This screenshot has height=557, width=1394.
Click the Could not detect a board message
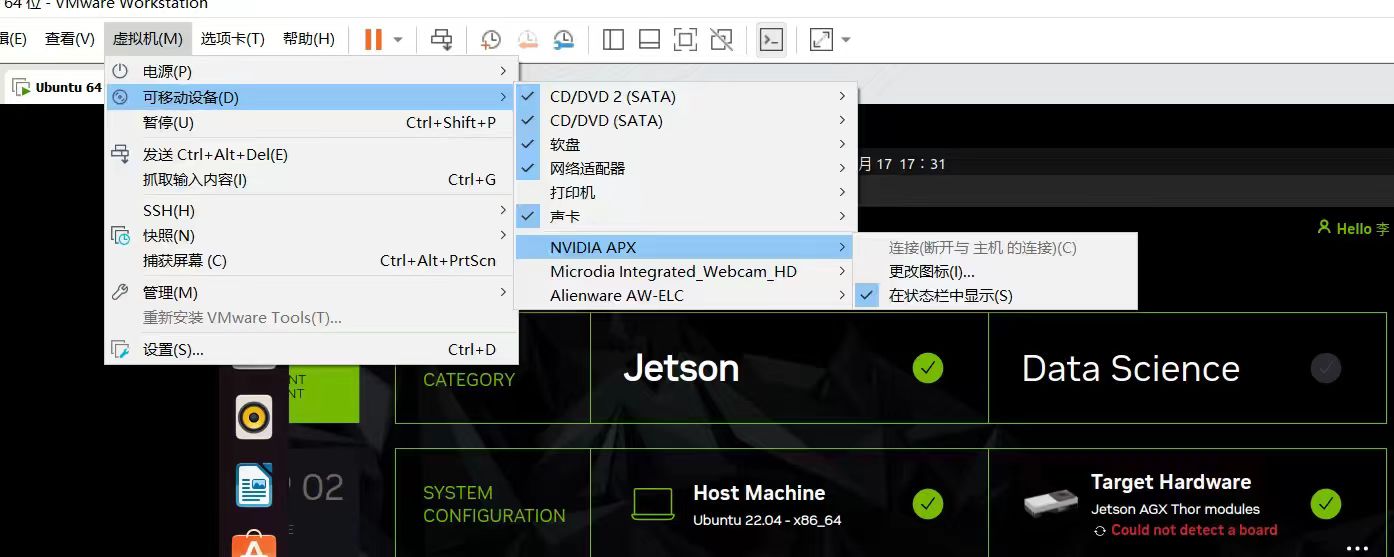point(1194,530)
